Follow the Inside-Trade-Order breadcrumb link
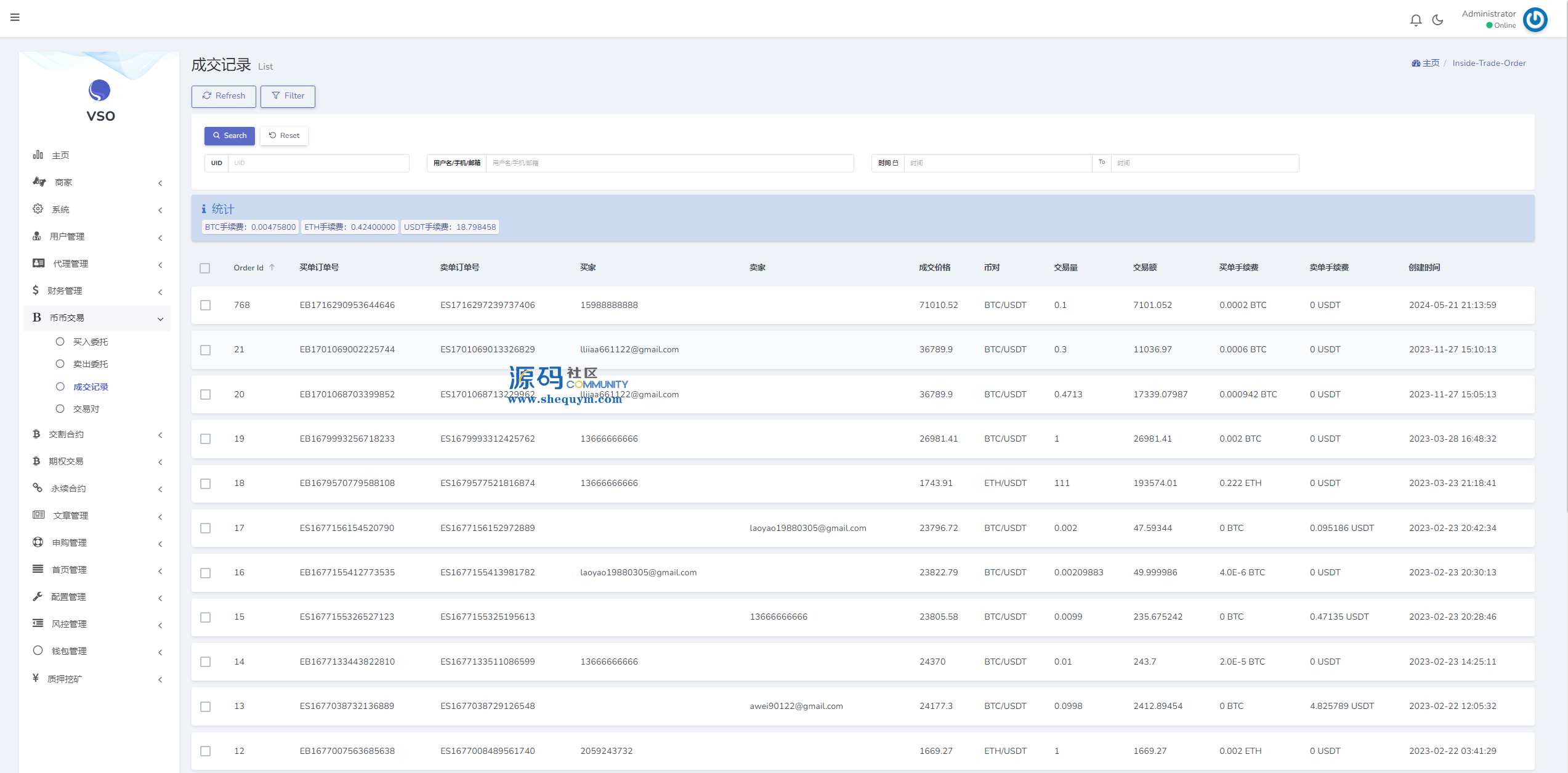Viewport: 1568px width, 773px height. (x=1489, y=63)
